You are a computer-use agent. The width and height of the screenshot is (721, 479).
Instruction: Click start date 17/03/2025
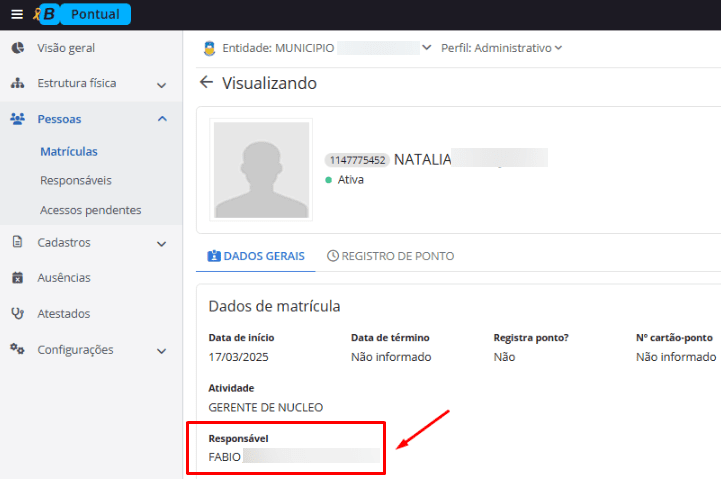[x=238, y=357]
